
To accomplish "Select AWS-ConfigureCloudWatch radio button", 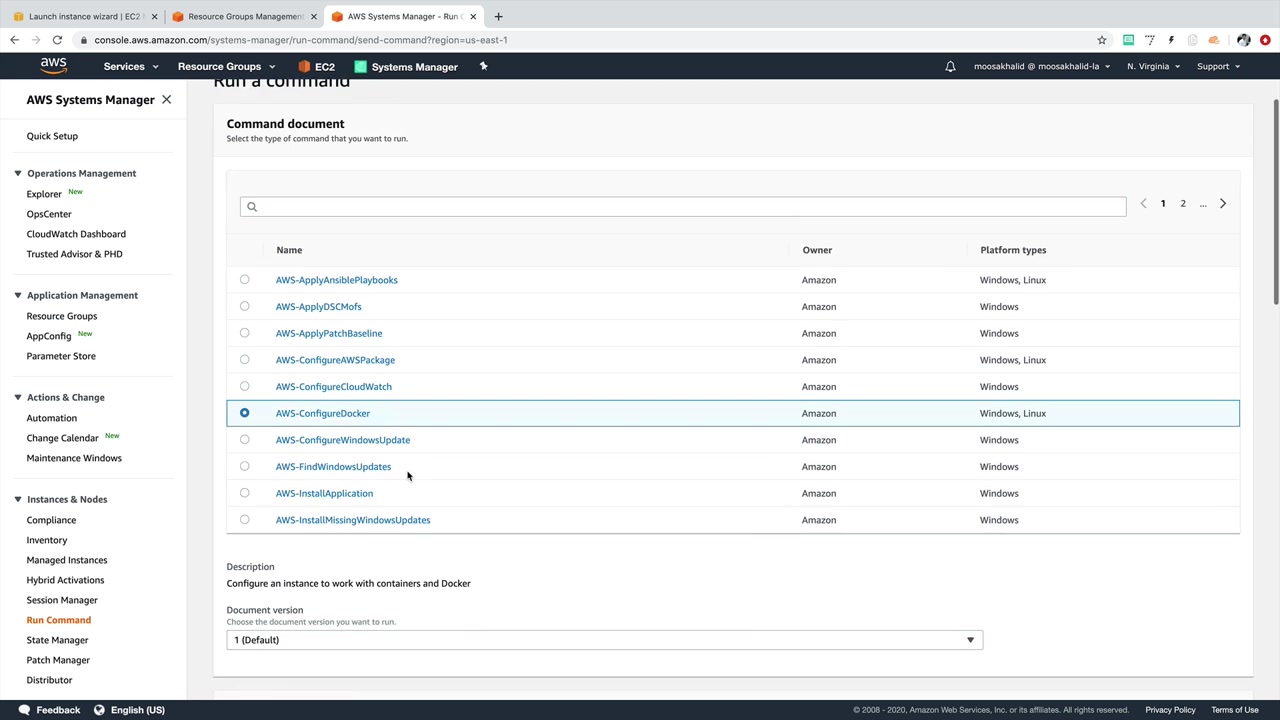I will tap(245, 387).
